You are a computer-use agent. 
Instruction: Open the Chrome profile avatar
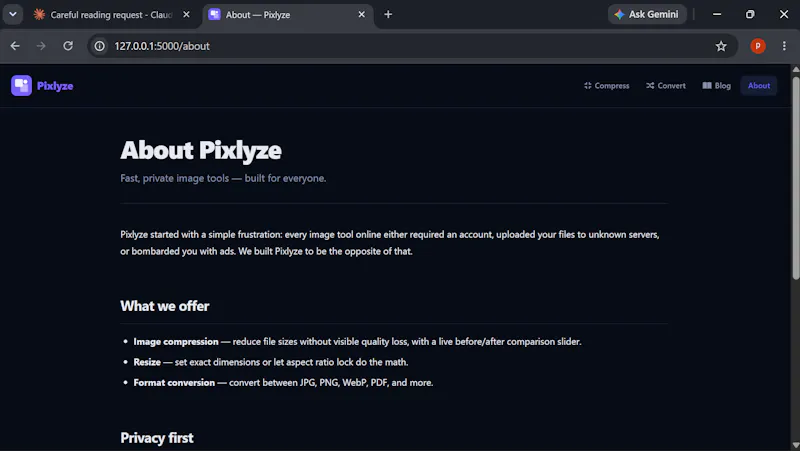point(758,46)
